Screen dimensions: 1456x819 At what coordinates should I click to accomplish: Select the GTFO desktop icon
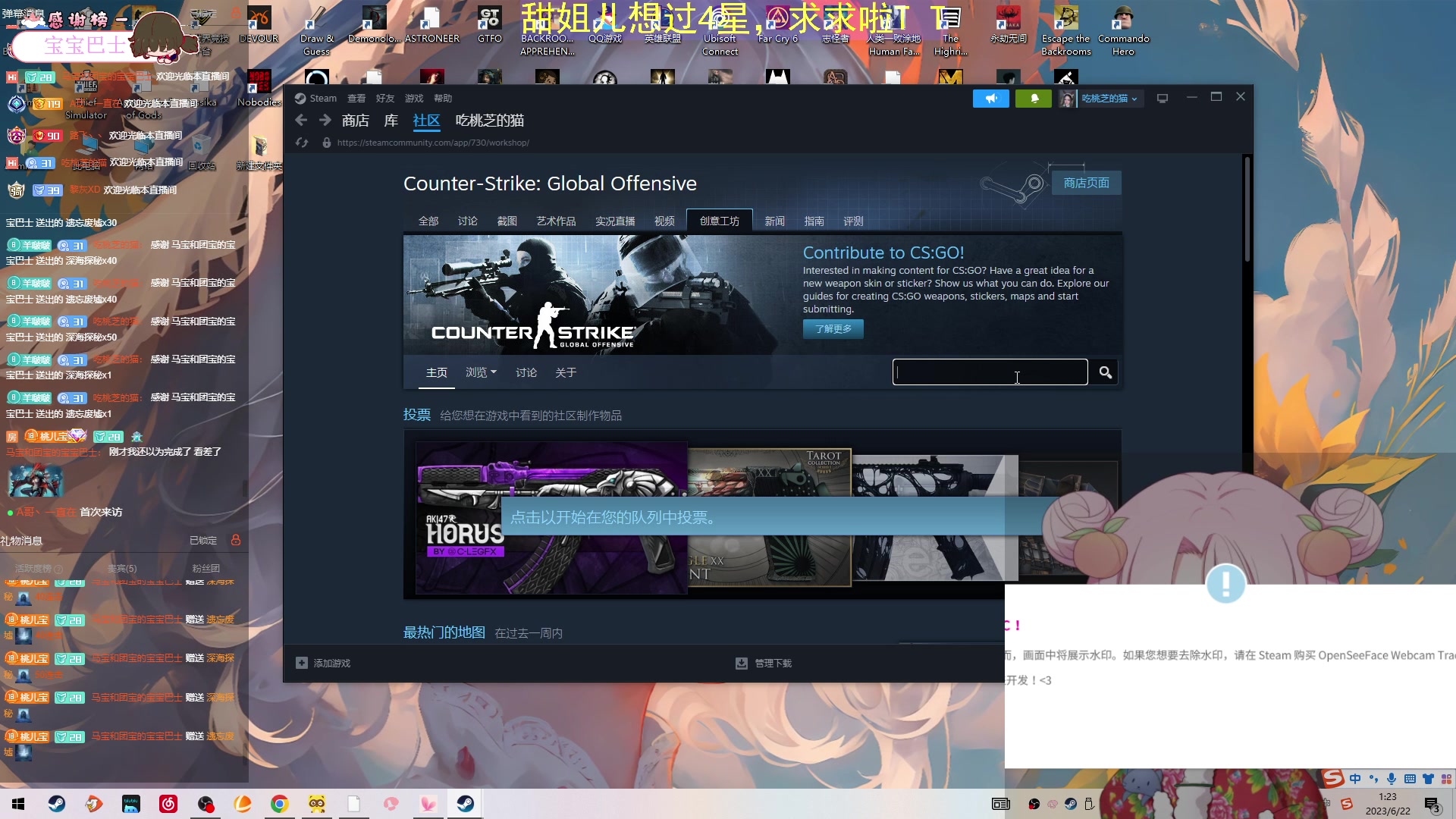tap(490, 25)
